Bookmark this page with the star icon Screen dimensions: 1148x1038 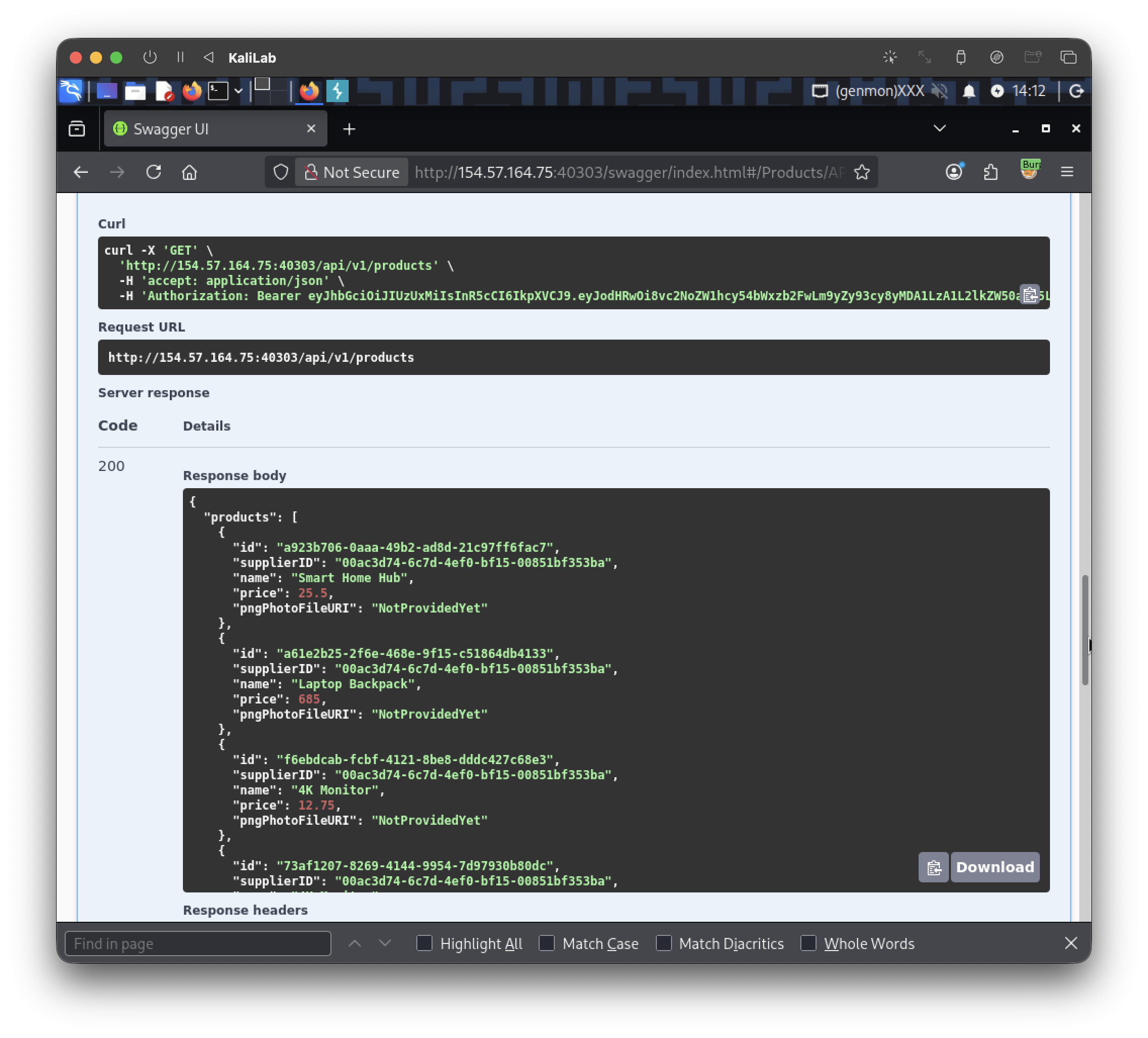862,172
